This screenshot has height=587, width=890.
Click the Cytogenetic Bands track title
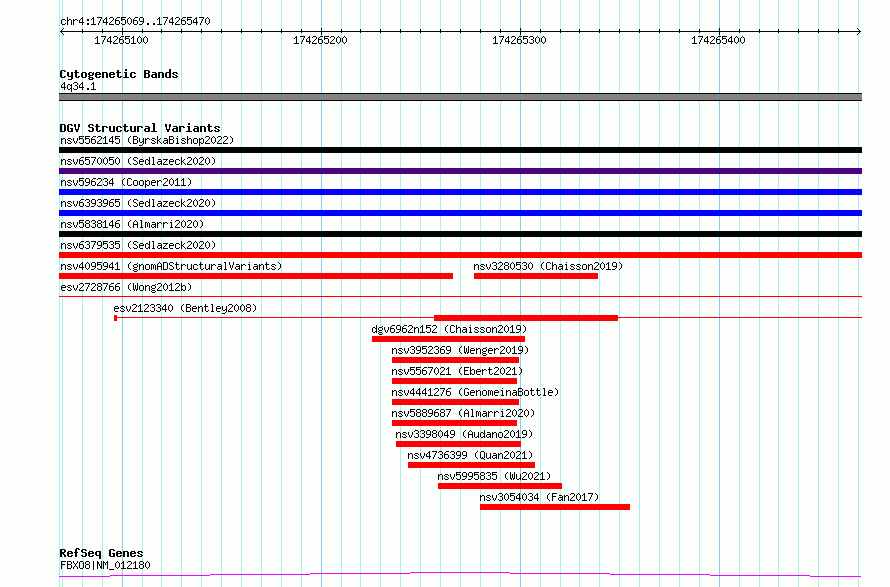coord(119,74)
